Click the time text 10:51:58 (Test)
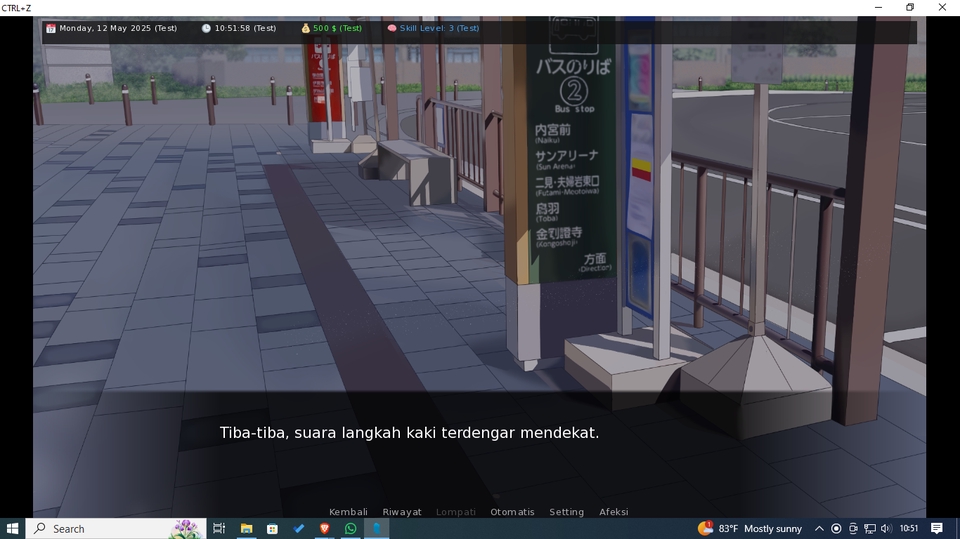Viewport: 960px width, 539px height. coord(245,28)
